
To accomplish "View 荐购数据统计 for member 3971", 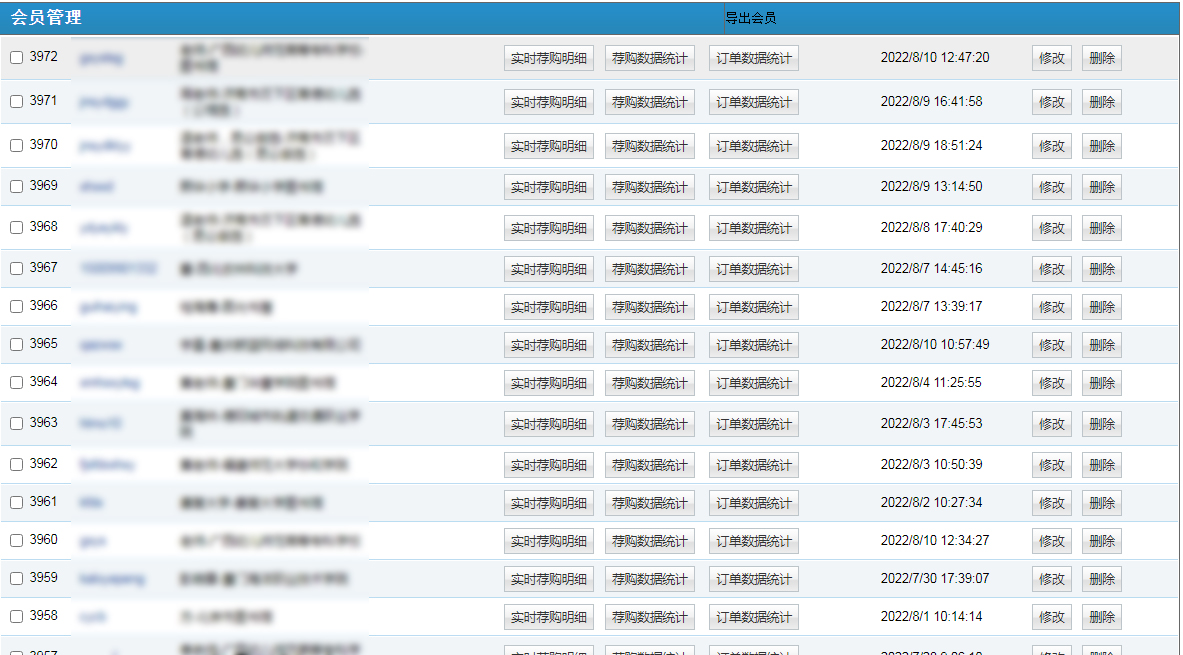I will coord(649,102).
